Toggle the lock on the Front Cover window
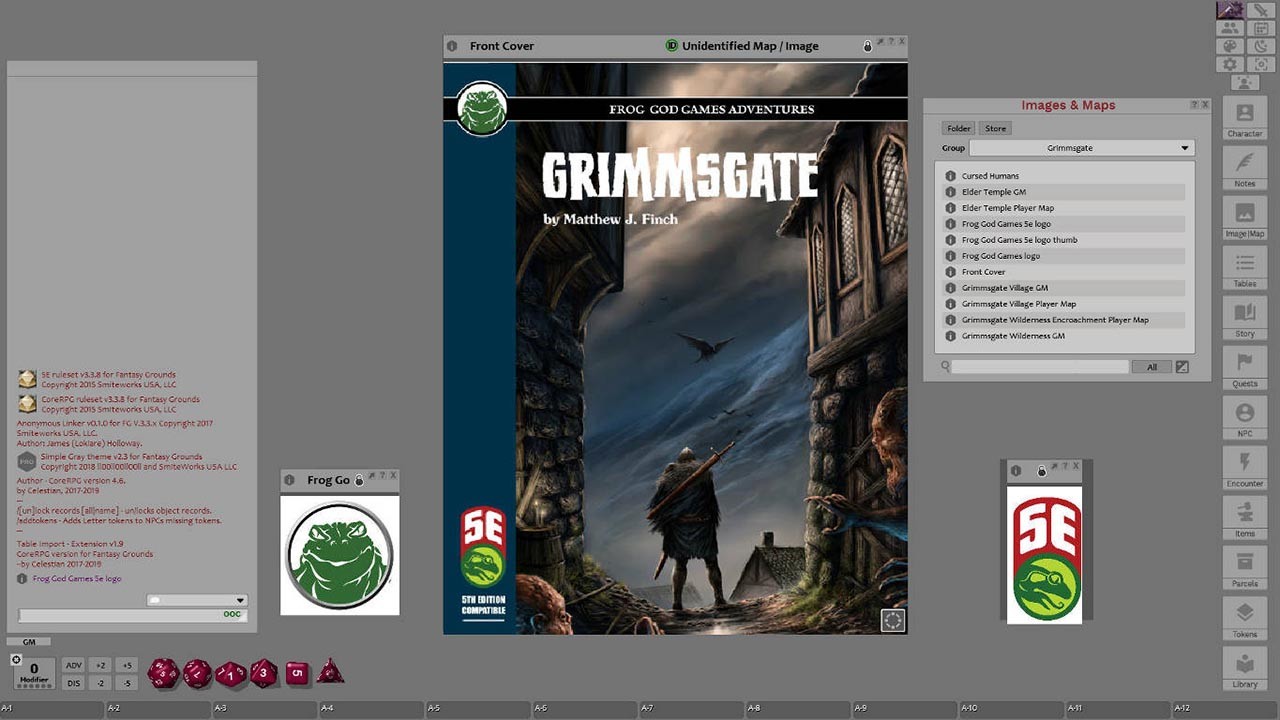Image resolution: width=1280 pixels, height=720 pixels. coord(867,45)
